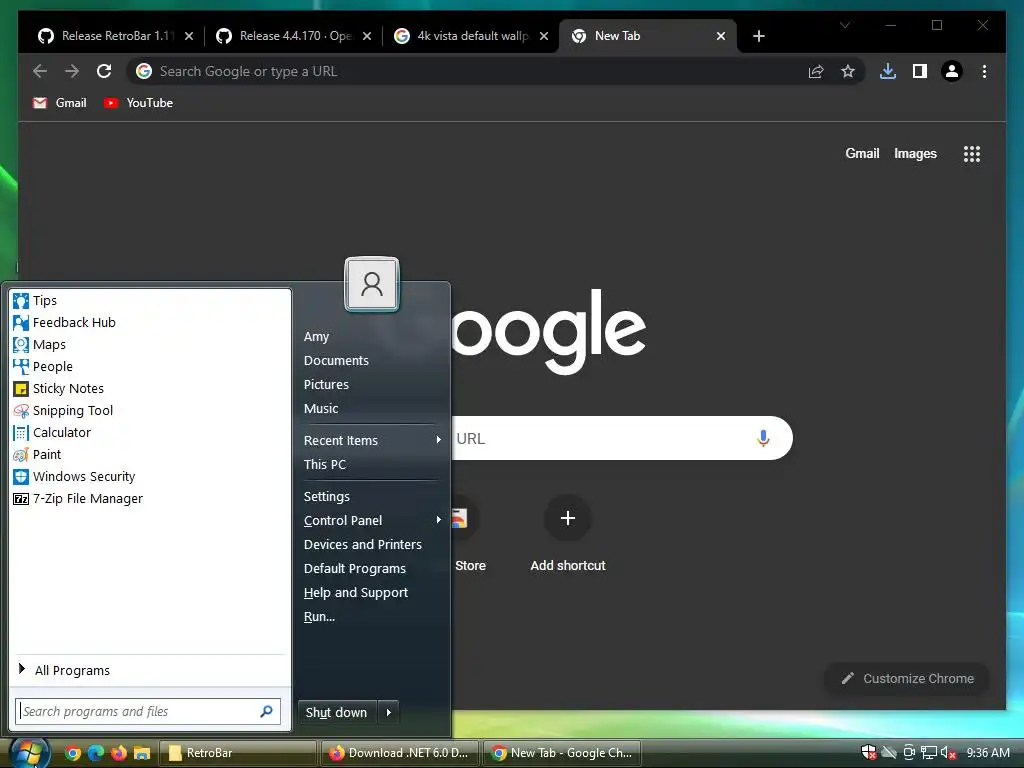Click the Shut down button
The height and width of the screenshot is (768, 1024).
point(337,712)
